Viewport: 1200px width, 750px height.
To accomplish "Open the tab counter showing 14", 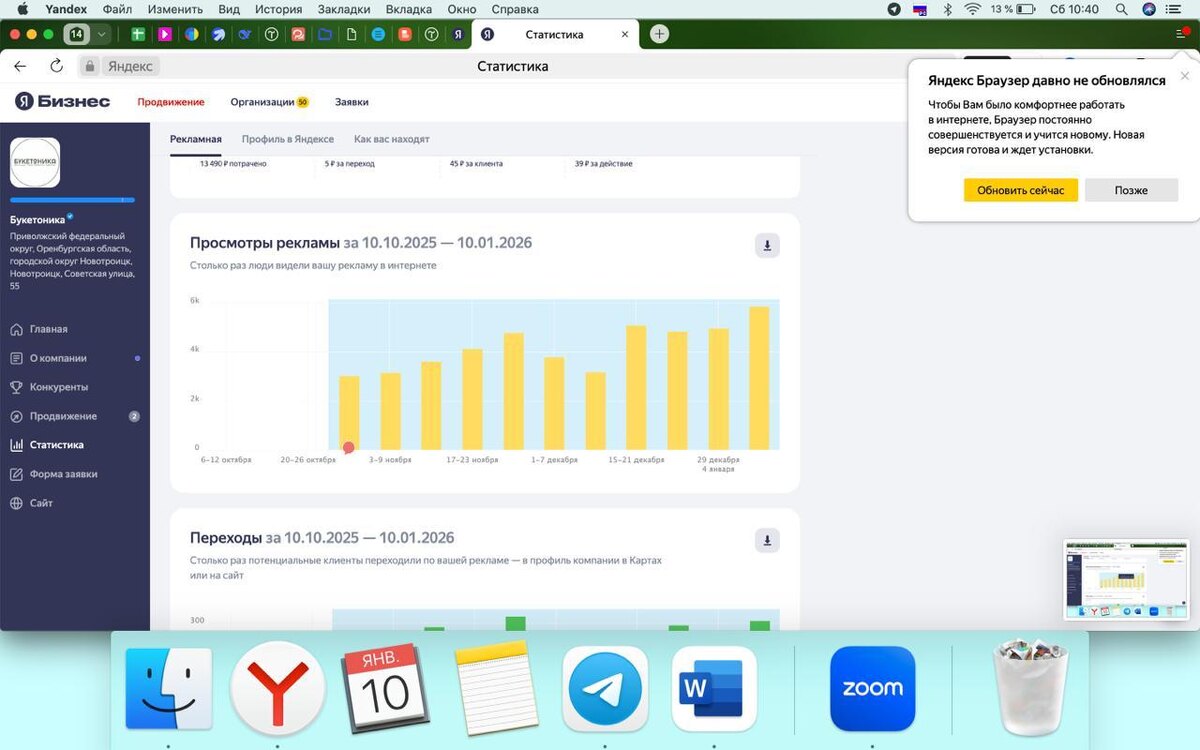I will pos(76,34).
